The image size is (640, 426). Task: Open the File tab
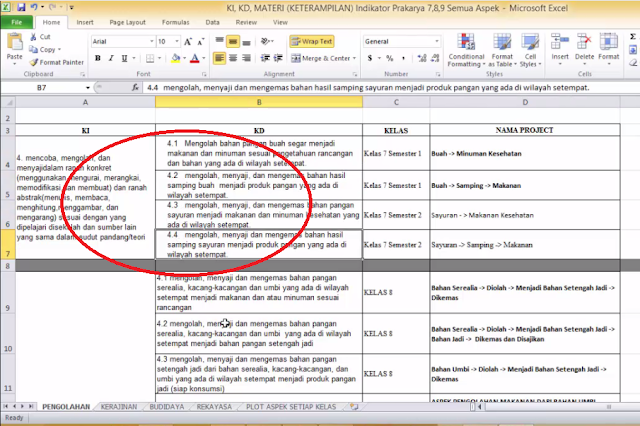coord(17,22)
